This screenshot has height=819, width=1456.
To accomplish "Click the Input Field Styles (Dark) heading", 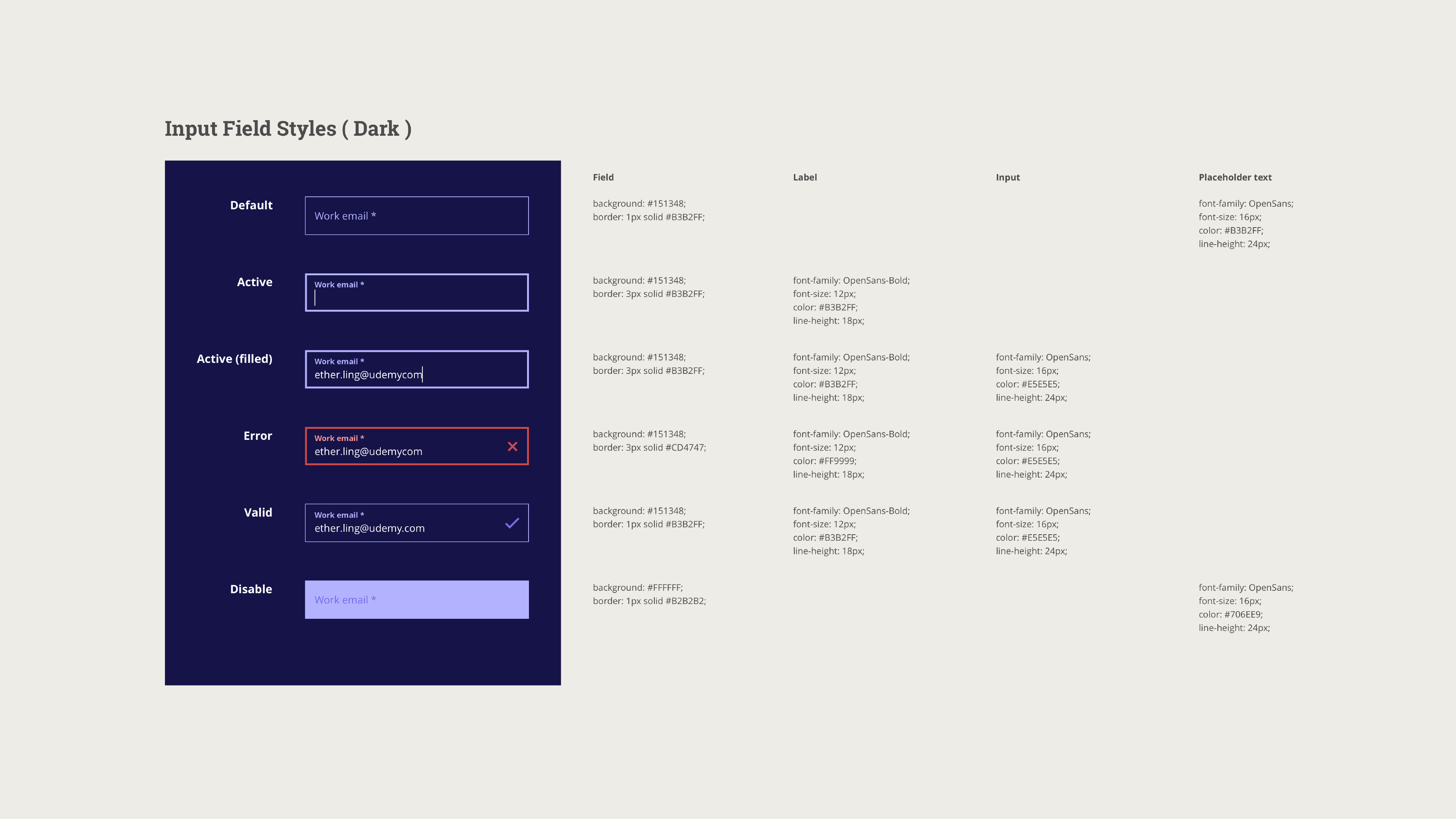I will [288, 129].
